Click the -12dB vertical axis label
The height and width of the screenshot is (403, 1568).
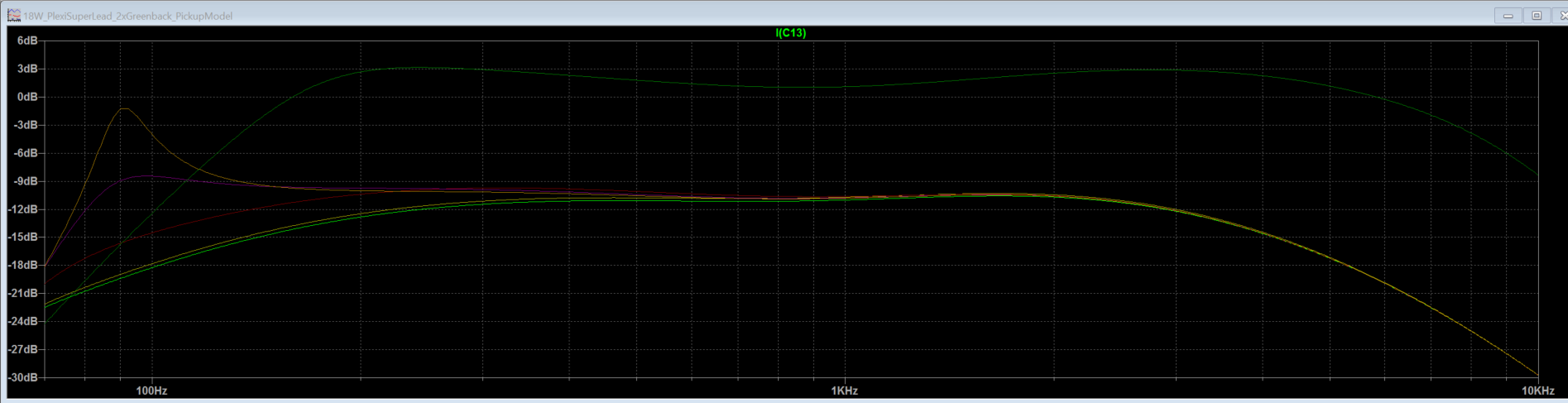(x=23, y=209)
